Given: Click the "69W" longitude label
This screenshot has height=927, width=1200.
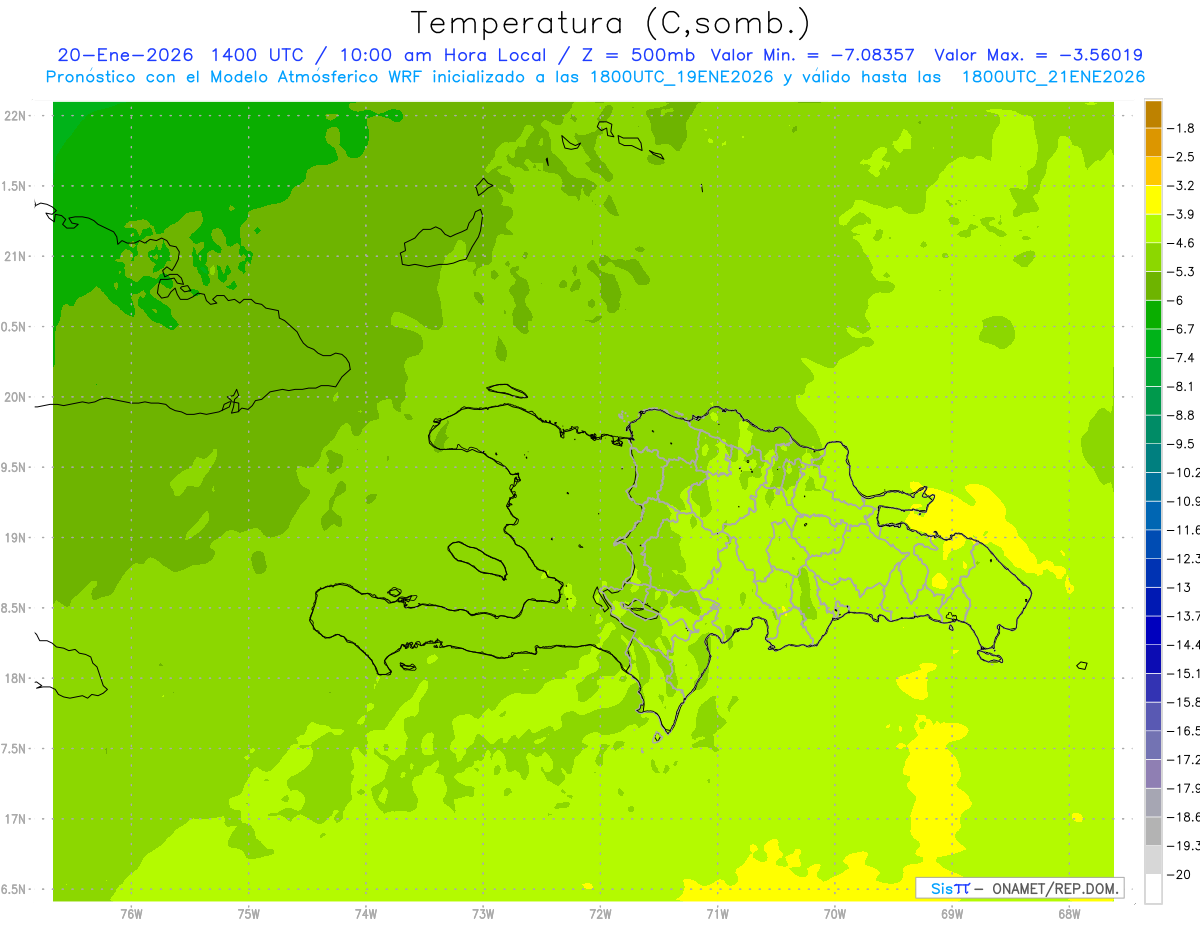Looking at the screenshot, I should 952,914.
